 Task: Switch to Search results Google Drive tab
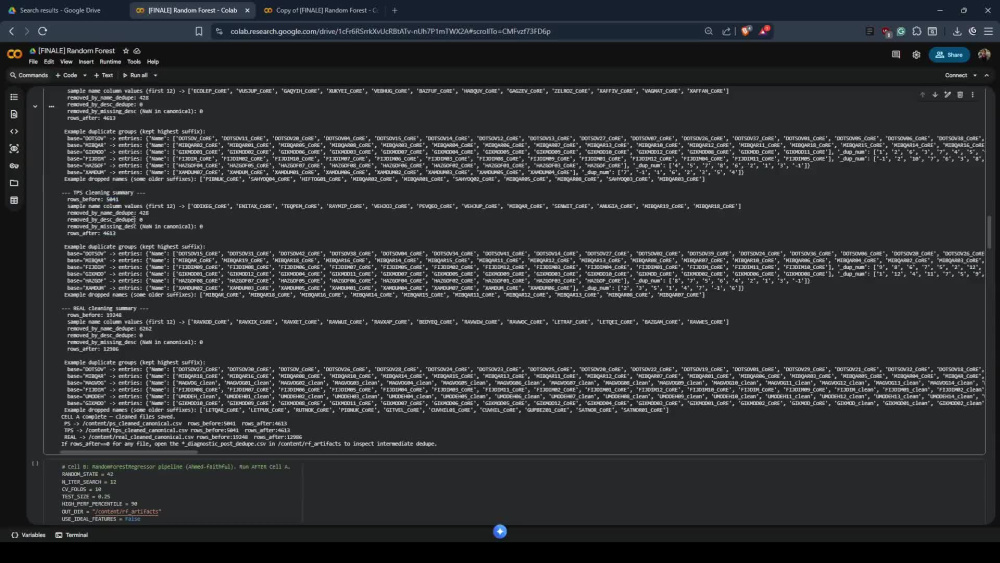62,10
